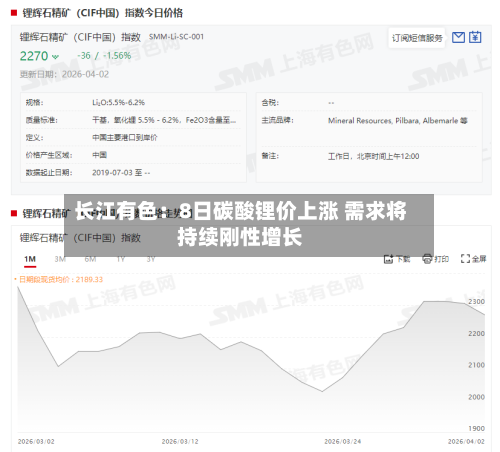
Task: Click the 2019-07-03 至 data date range
Action: click(x=121, y=172)
